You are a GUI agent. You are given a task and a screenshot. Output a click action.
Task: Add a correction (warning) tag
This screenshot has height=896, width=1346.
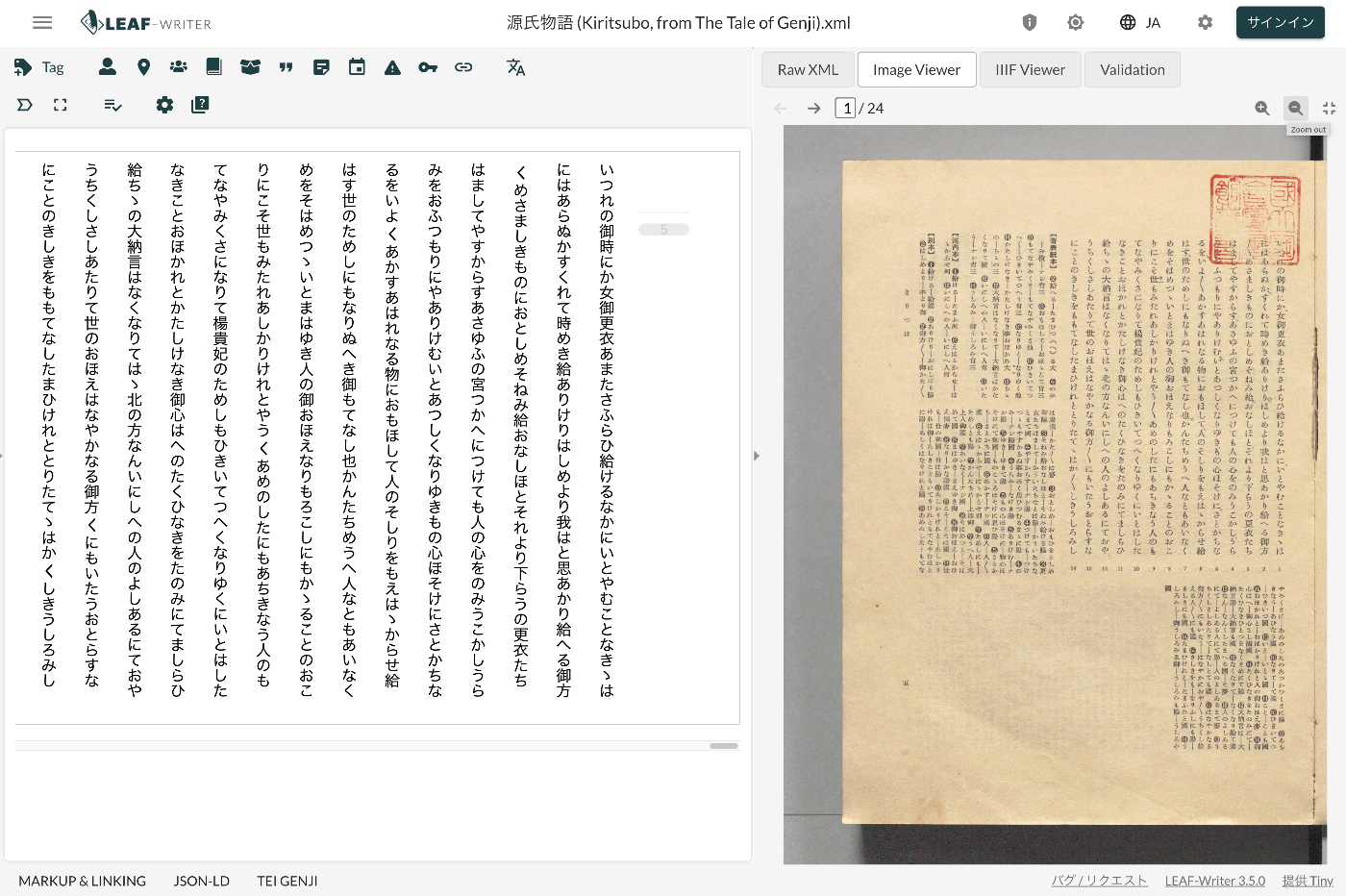[392, 66]
